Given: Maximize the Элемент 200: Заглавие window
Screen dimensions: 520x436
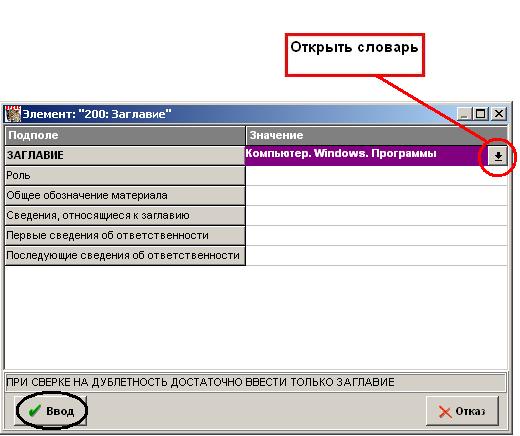Looking at the screenshot, I should point(481,114).
